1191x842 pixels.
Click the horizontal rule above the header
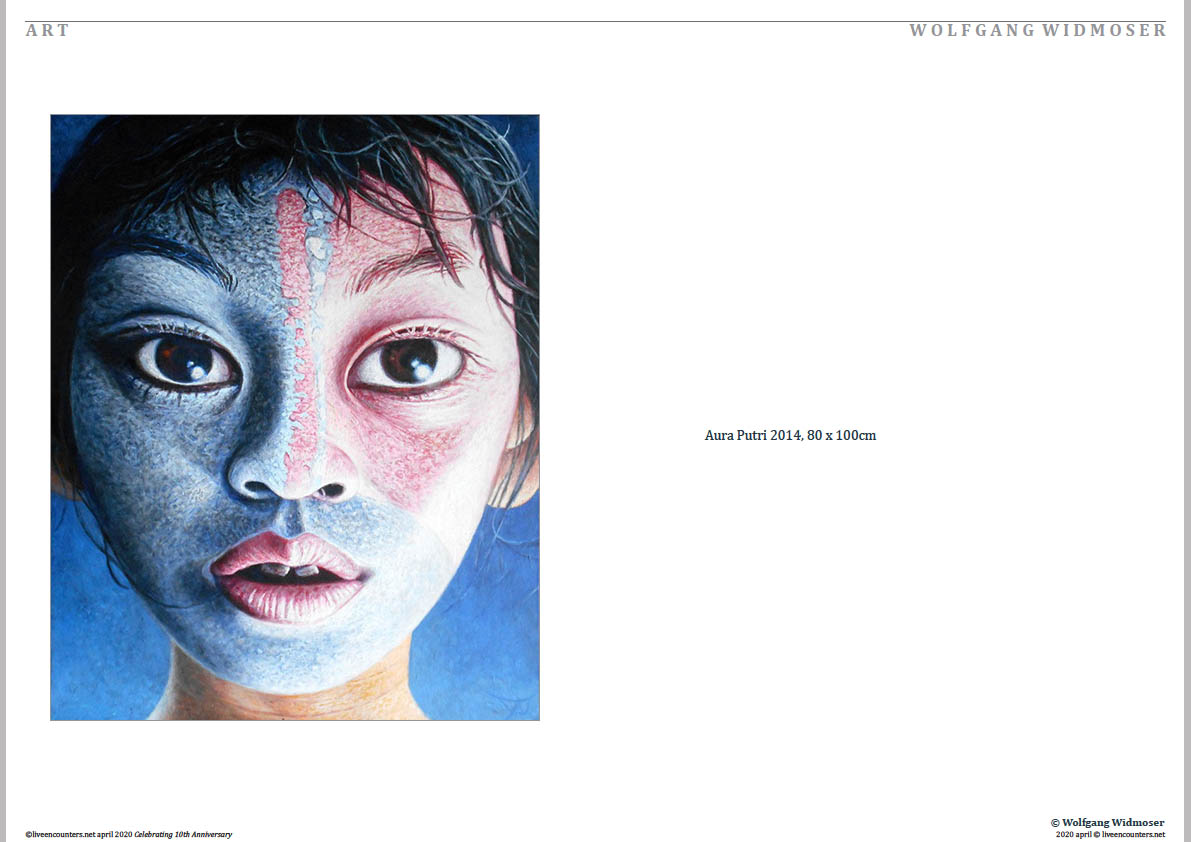[596, 21]
